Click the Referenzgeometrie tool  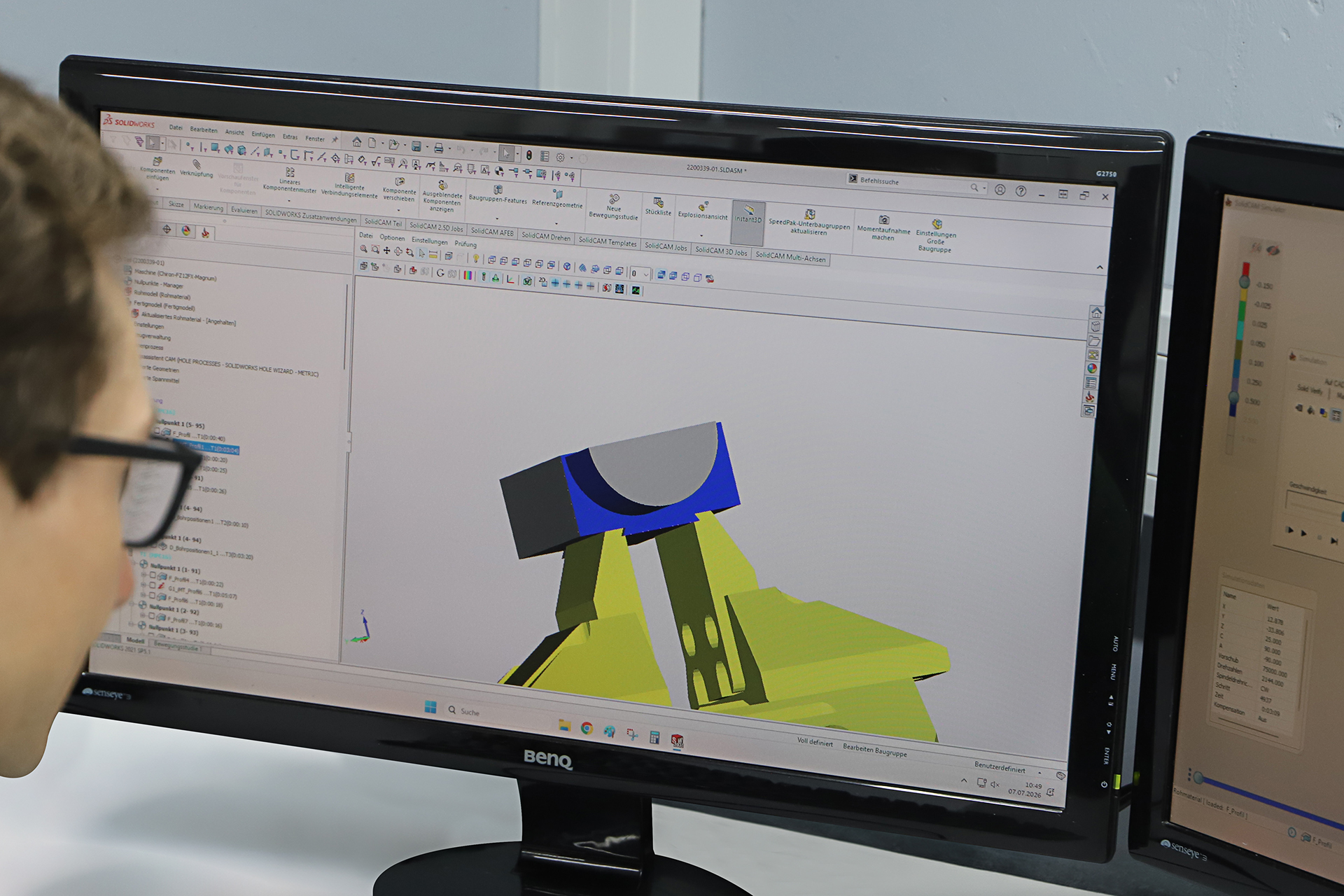(x=557, y=199)
